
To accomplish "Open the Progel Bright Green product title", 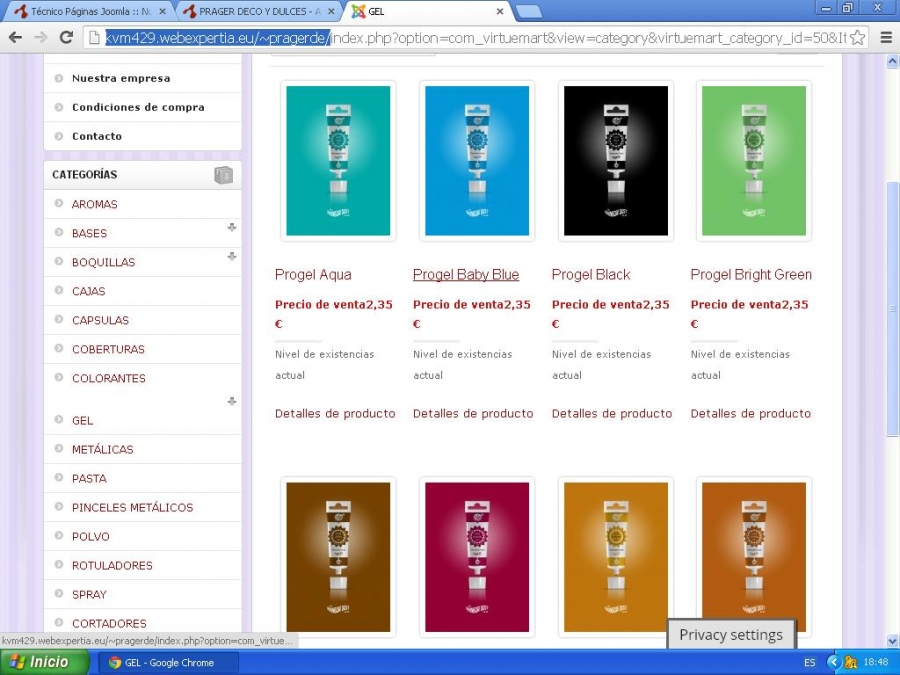I will click(x=751, y=275).
